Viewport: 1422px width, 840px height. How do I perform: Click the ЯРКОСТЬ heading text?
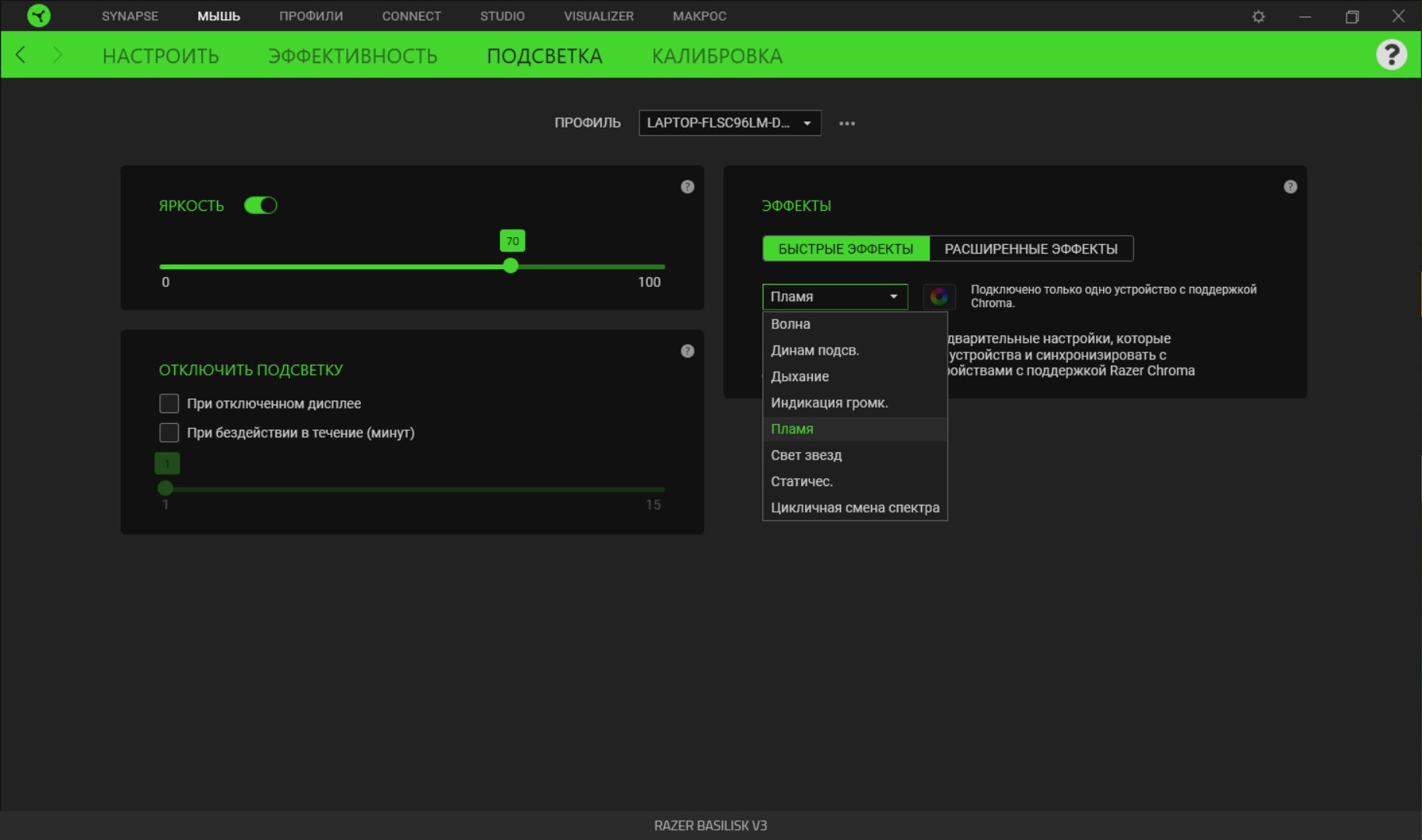click(x=191, y=206)
